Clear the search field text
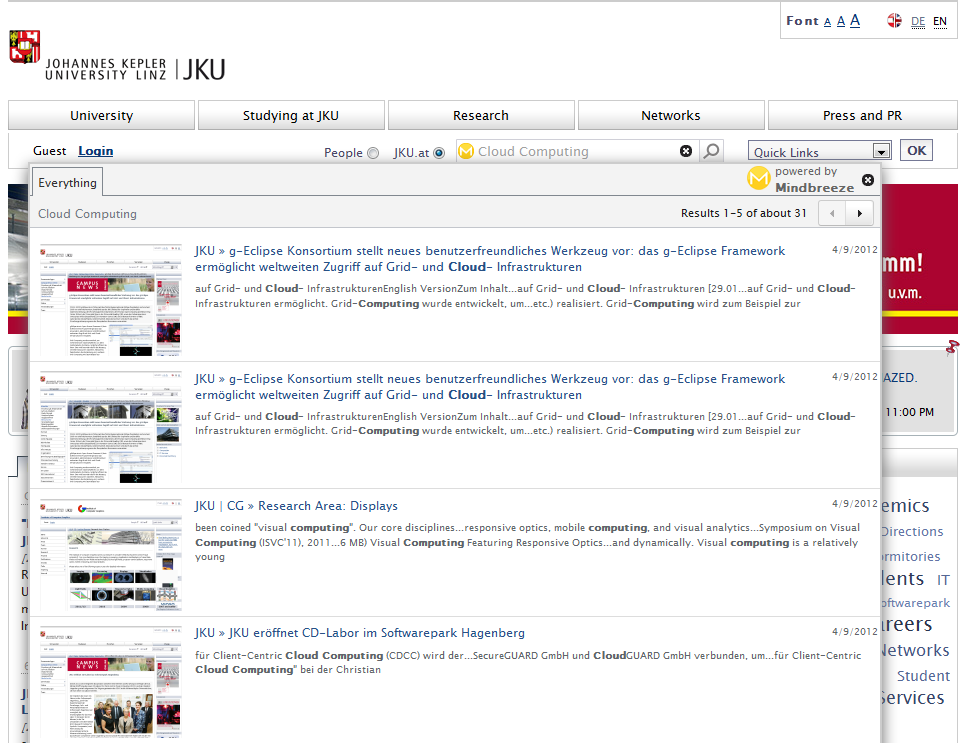 point(686,151)
